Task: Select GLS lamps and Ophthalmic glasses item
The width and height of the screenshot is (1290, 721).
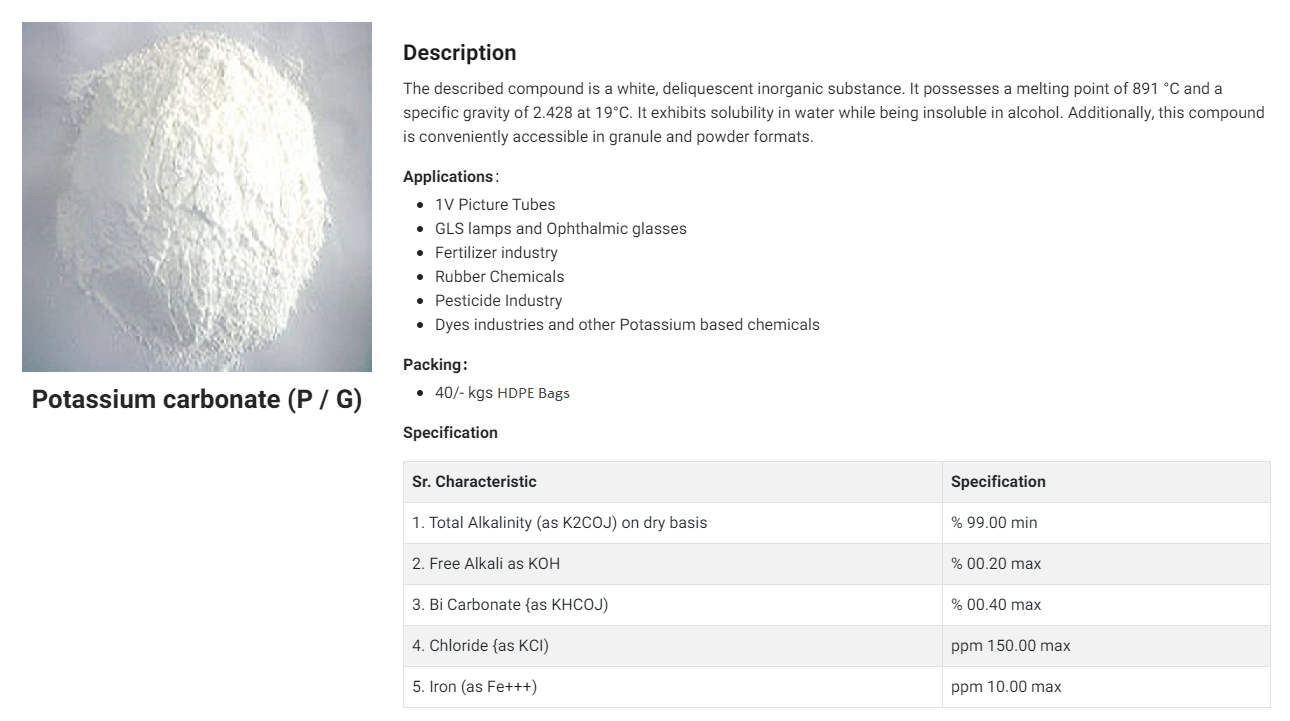Action: [561, 229]
